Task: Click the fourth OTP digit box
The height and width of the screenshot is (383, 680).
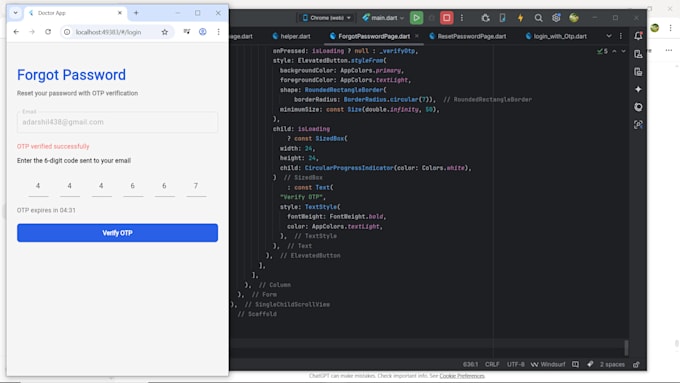Action: [x=133, y=187]
